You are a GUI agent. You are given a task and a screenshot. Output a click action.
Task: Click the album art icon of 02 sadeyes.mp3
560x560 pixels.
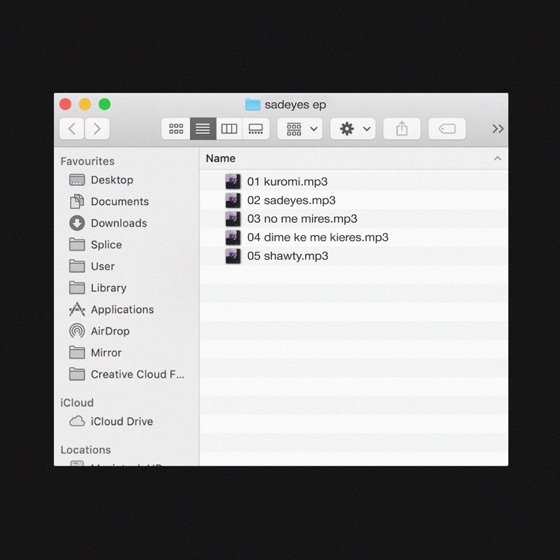coord(233,200)
